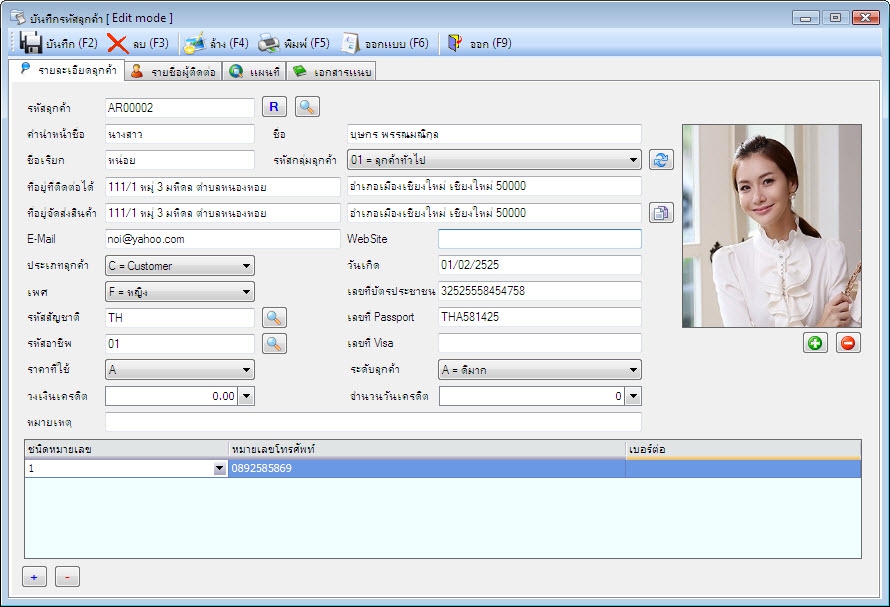Click the exit (F9) door icon
This screenshot has height=607, width=890.
tap(456, 43)
